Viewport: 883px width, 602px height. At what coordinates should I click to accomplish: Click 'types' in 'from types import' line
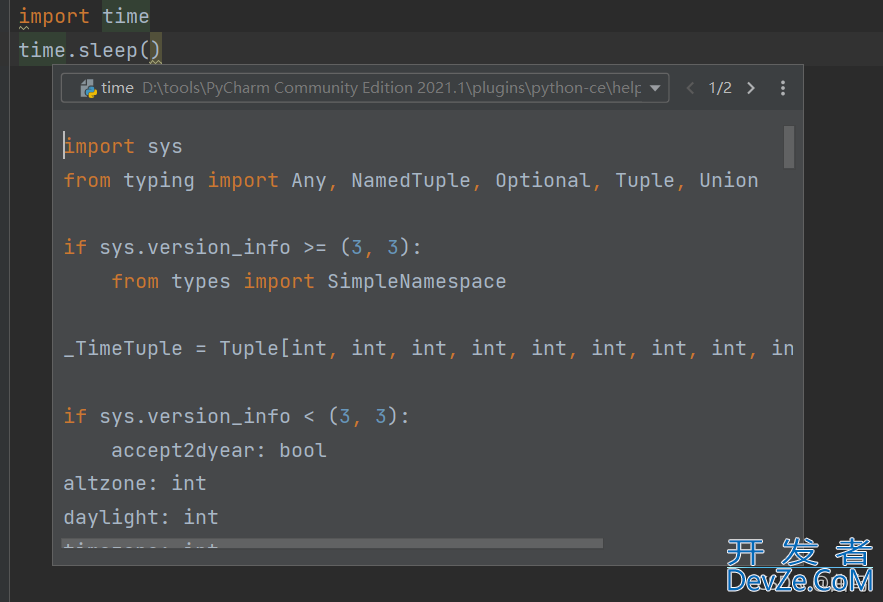pos(200,281)
